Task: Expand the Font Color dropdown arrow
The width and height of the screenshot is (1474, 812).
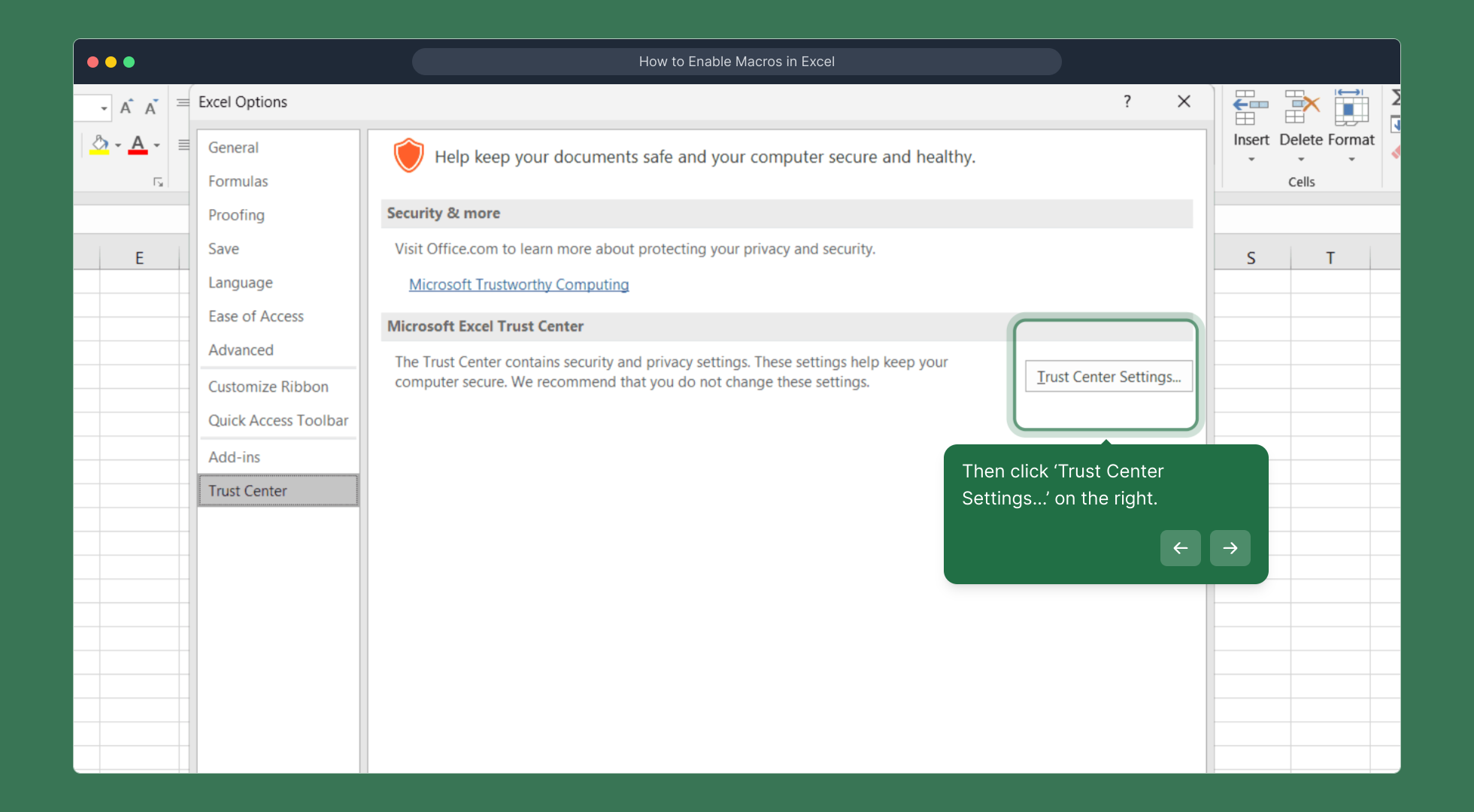Action: click(x=156, y=145)
